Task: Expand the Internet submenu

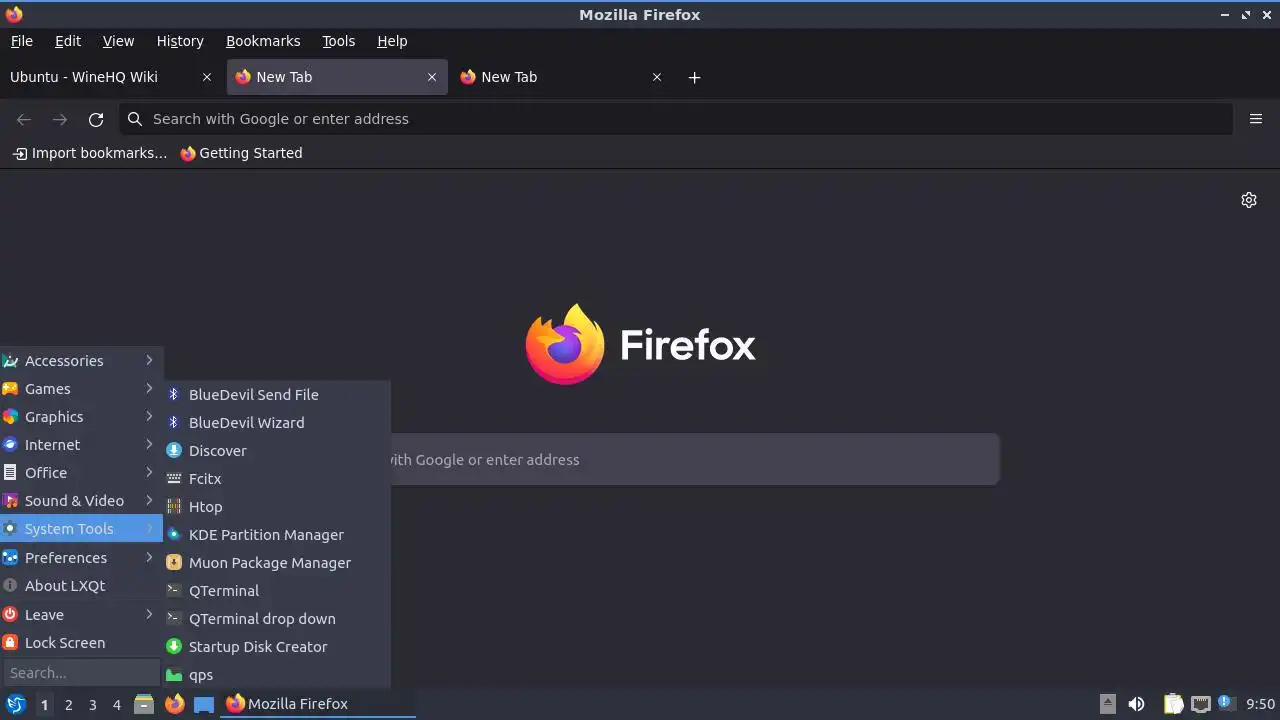Action: [x=81, y=445]
